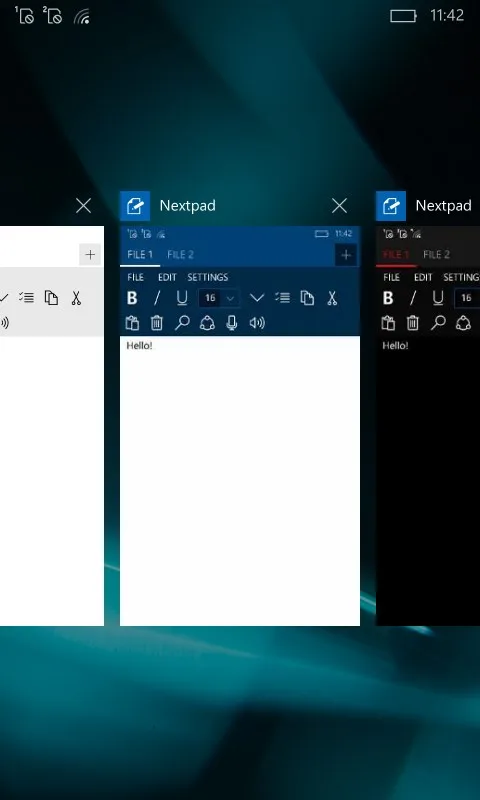Open the EDIT menu in dark Nextpad card
Viewport: 480px width, 800px height.
pyautogui.click(x=423, y=277)
